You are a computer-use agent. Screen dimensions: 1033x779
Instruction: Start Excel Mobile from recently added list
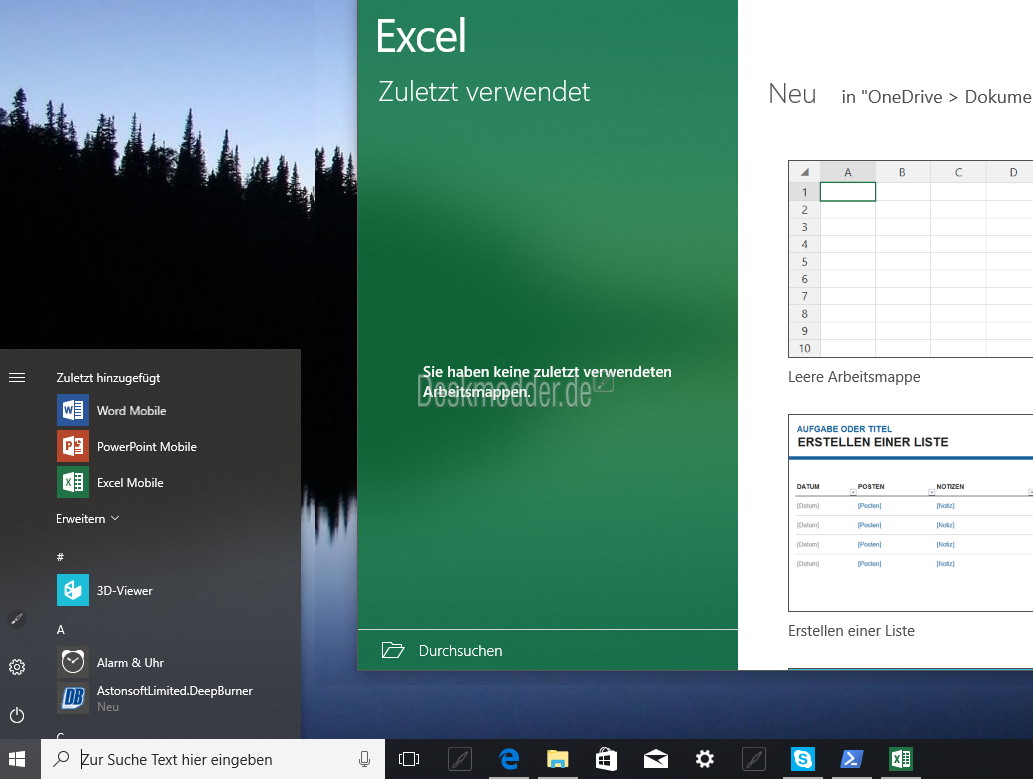(x=111, y=482)
